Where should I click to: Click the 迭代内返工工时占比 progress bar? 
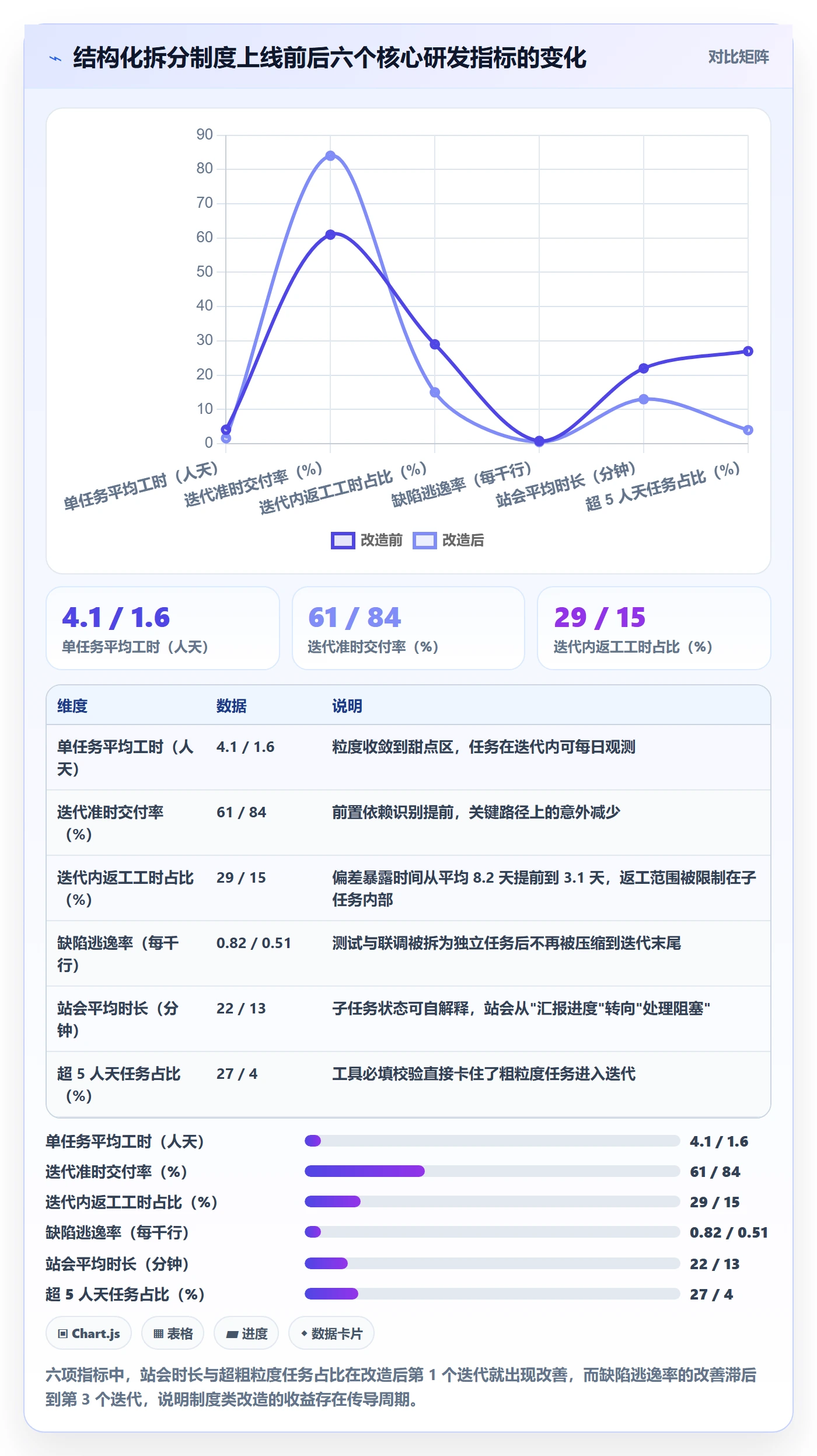pos(493,1201)
